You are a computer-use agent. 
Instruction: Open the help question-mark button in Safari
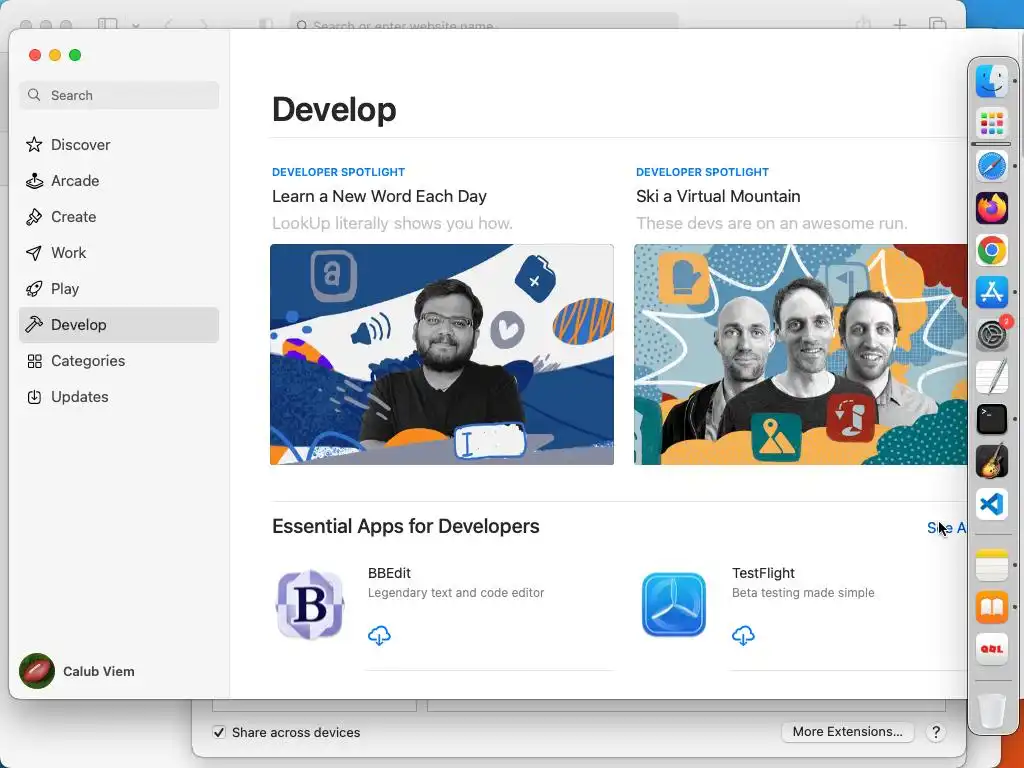click(935, 732)
